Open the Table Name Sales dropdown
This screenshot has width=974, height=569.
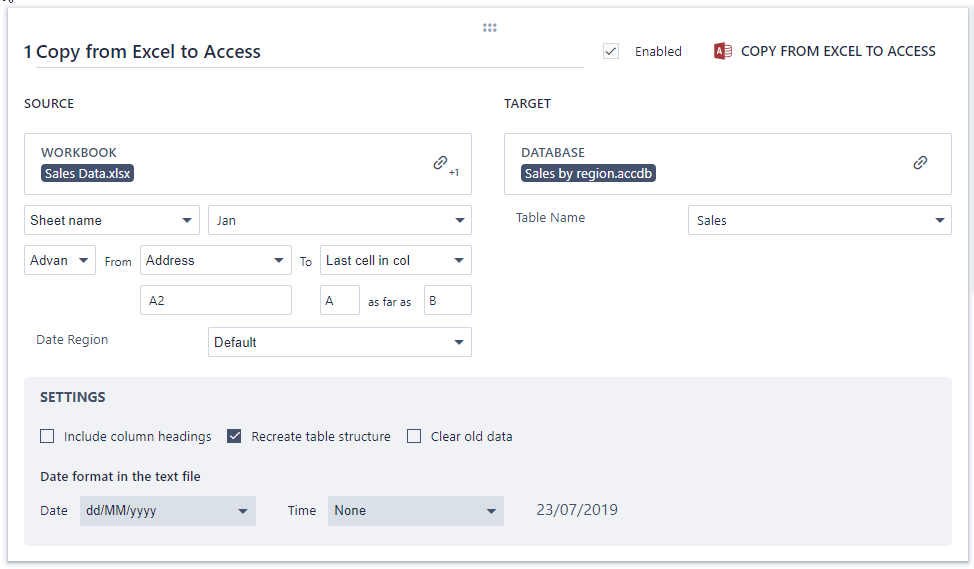point(819,220)
